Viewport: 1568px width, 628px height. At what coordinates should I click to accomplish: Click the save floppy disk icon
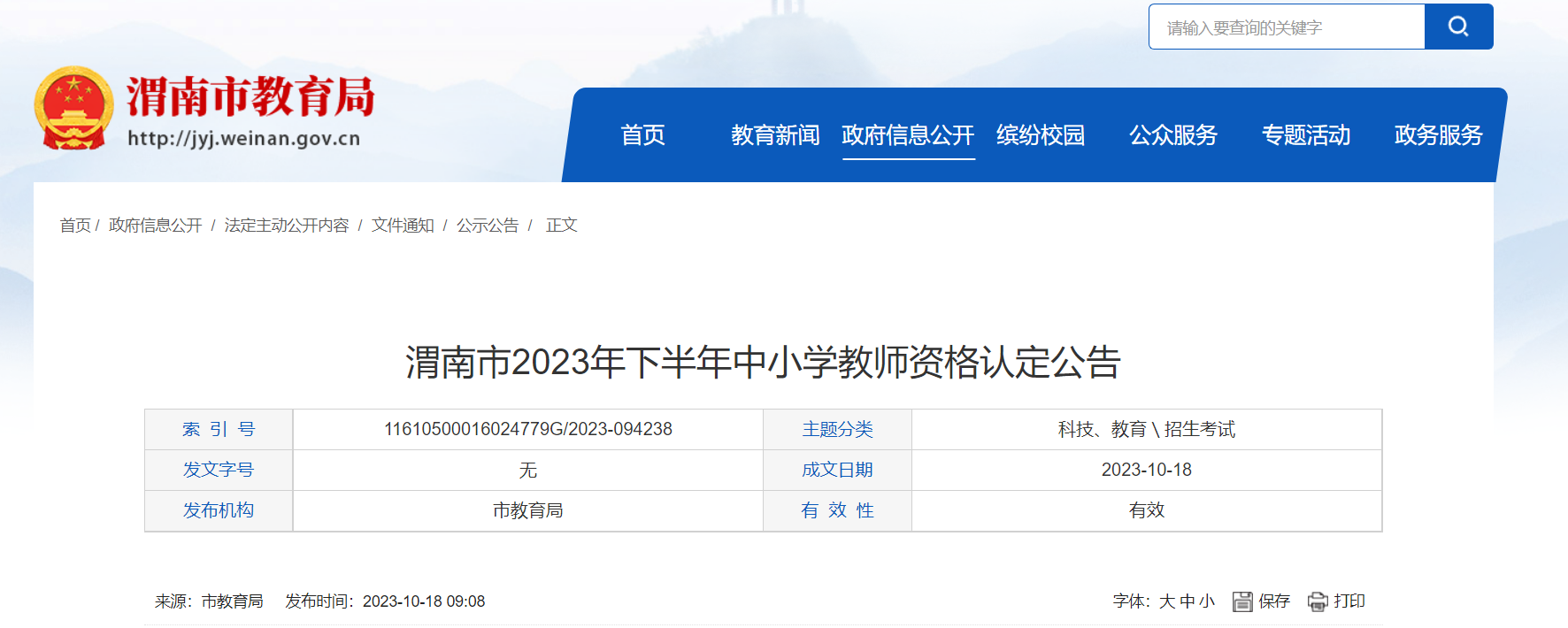(x=1242, y=601)
